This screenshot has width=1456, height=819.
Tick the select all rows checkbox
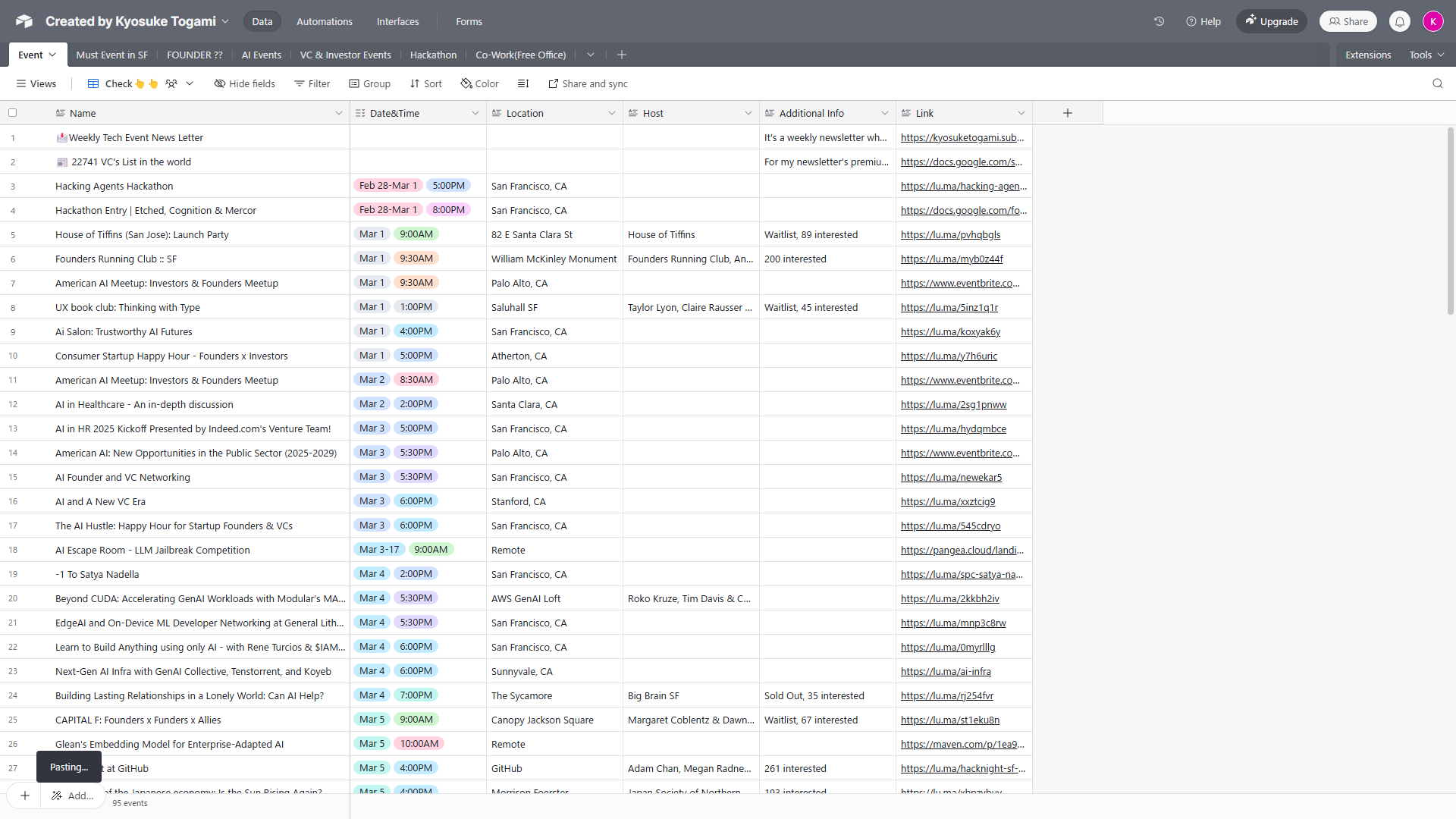12,113
